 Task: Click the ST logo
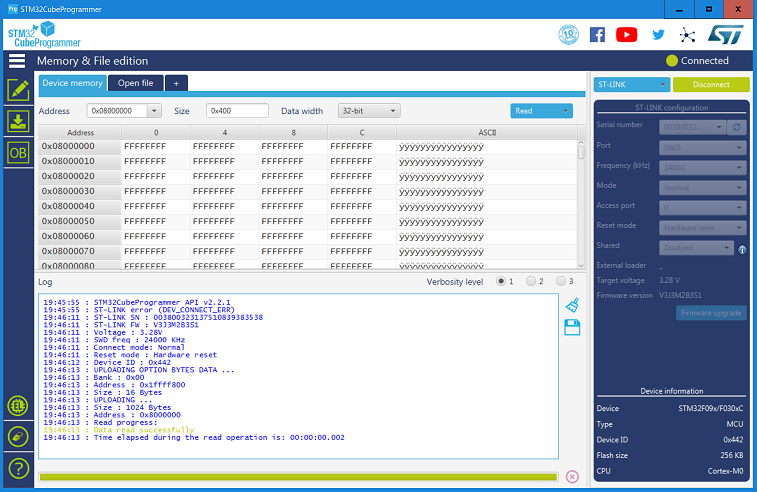726,35
